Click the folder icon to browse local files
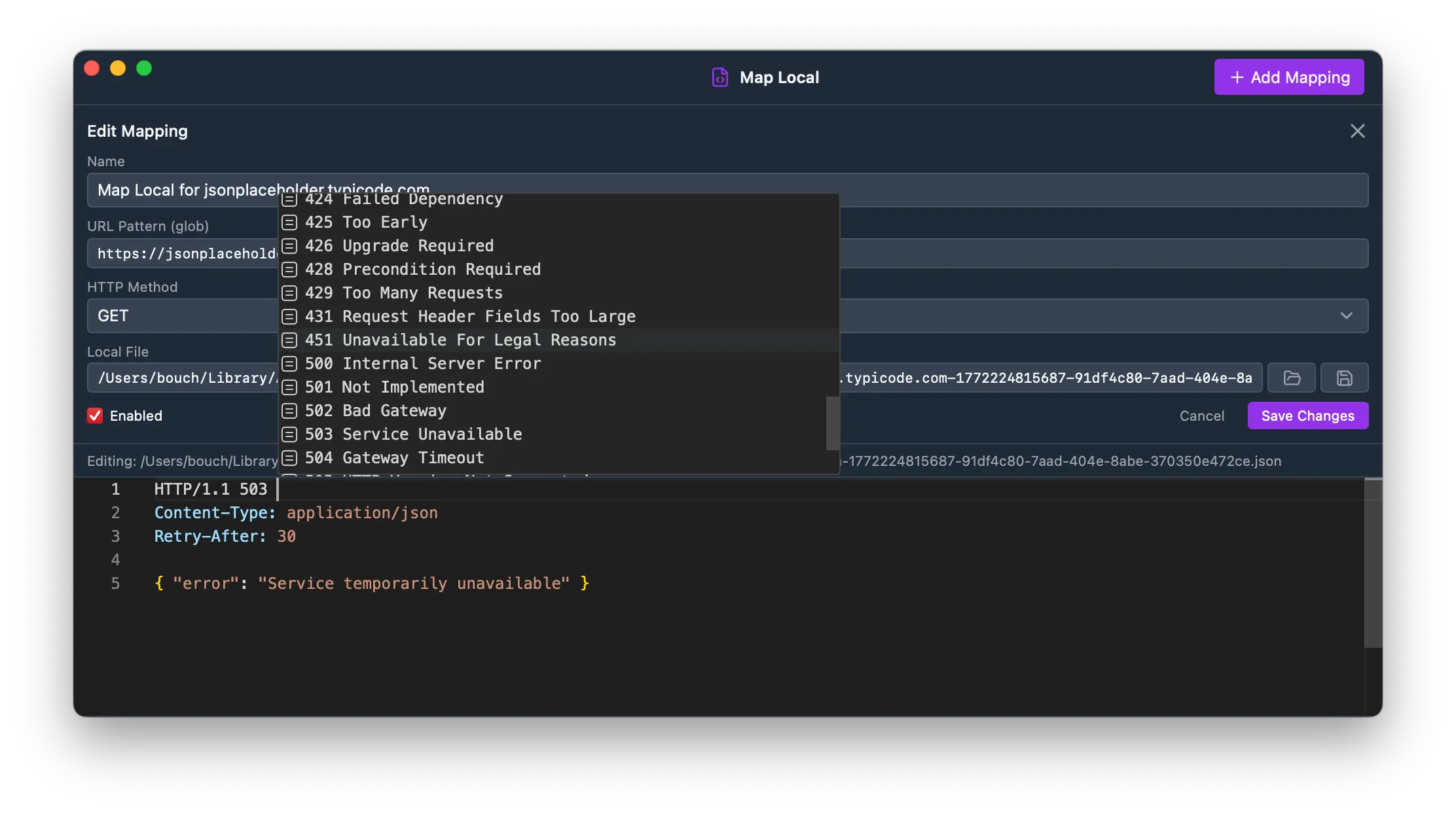Image resolution: width=1456 pixels, height=814 pixels. [1291, 378]
